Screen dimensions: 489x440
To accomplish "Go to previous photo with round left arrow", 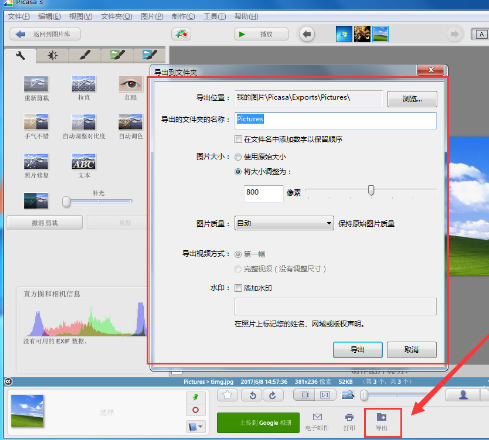I will click(307, 34).
